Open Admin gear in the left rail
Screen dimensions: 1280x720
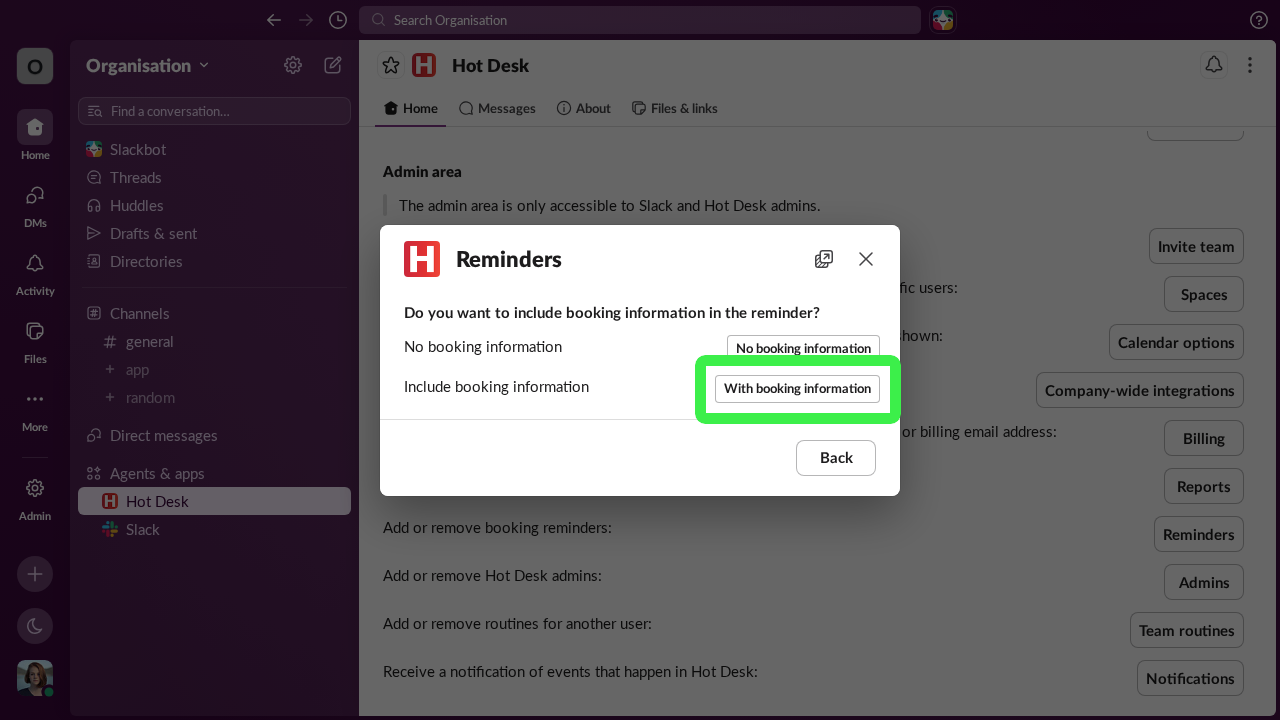pos(35,496)
